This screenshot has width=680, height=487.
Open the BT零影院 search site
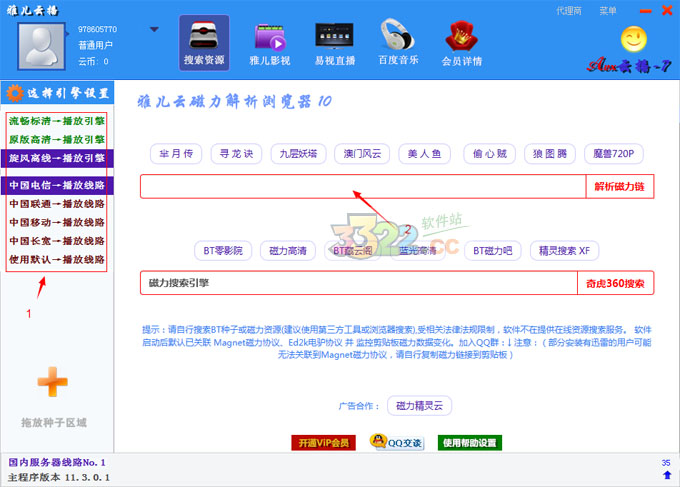[x=223, y=251]
